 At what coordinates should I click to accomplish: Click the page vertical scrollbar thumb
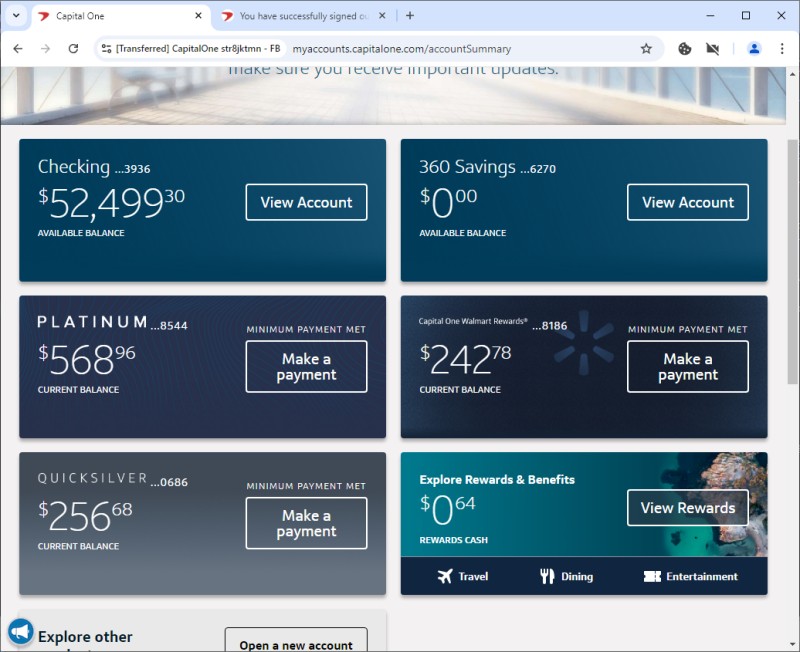pyautogui.click(x=792, y=261)
